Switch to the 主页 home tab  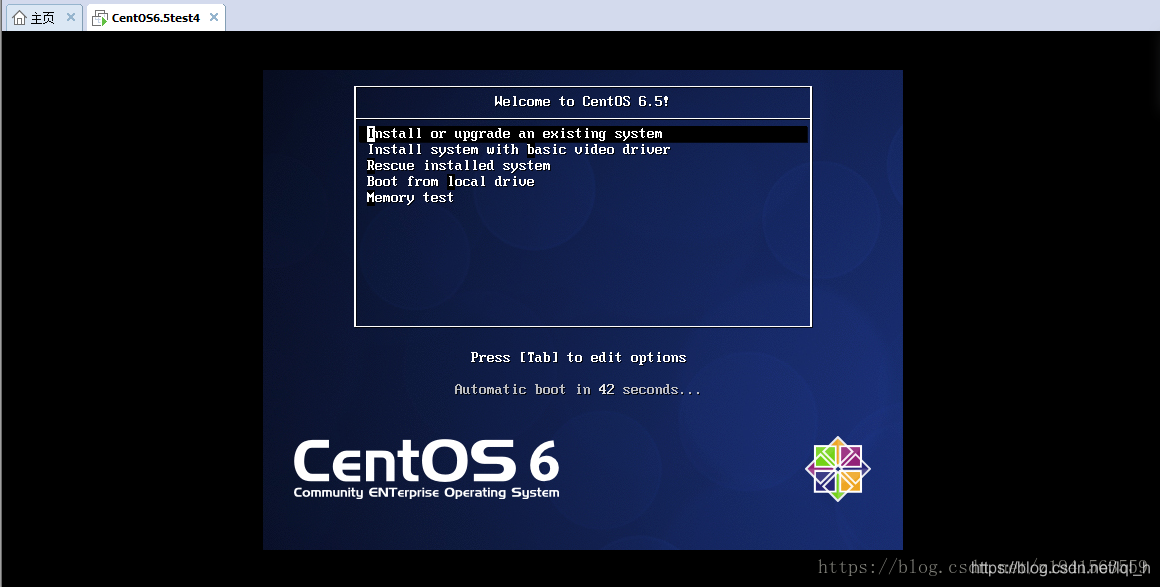[x=44, y=18]
